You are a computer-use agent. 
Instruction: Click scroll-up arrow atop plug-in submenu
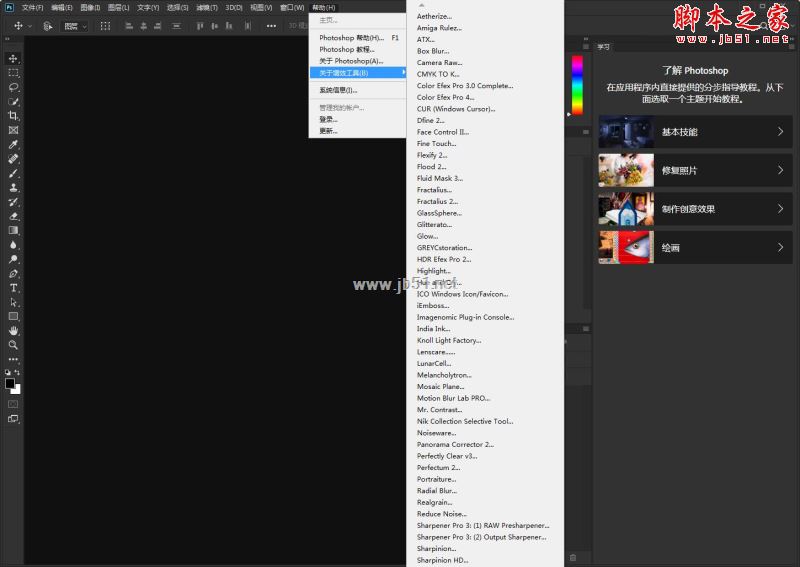click(x=421, y=5)
